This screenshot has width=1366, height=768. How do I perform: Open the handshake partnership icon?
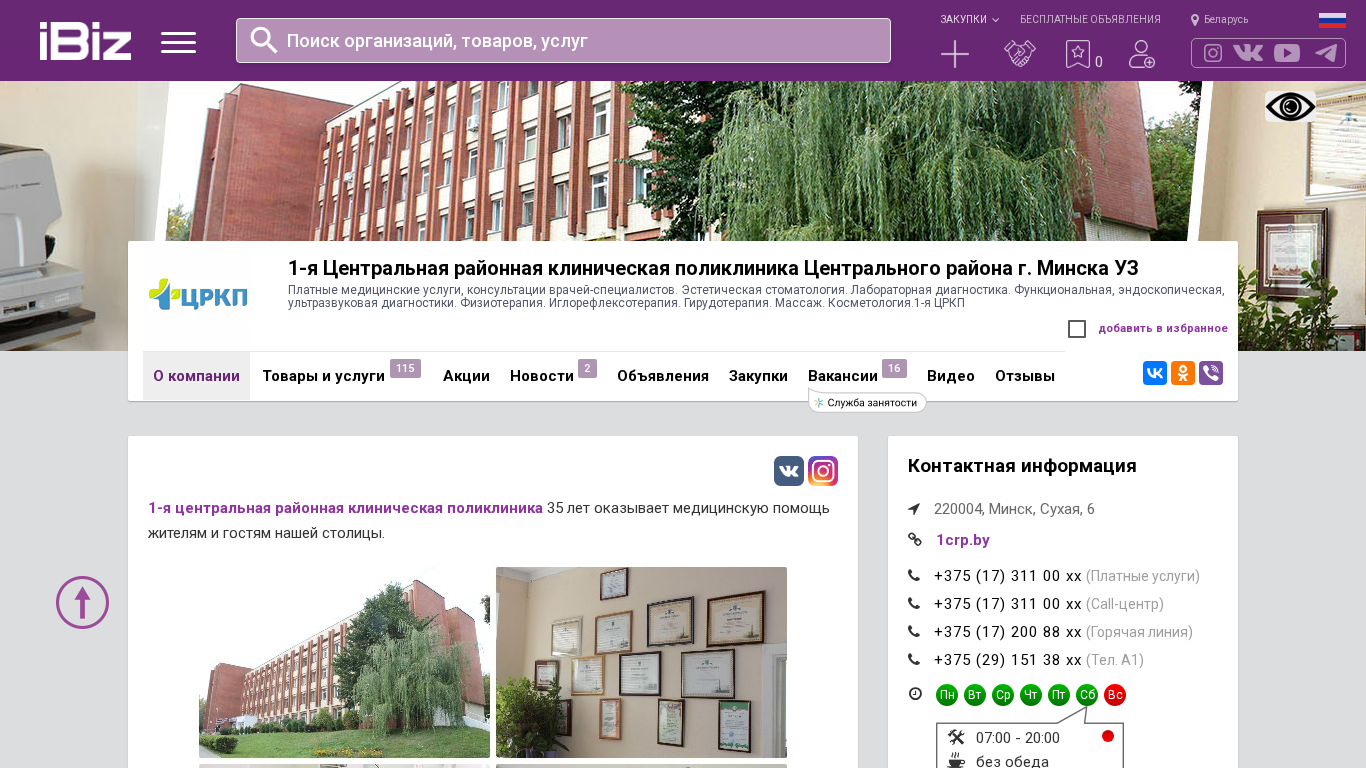point(1020,54)
